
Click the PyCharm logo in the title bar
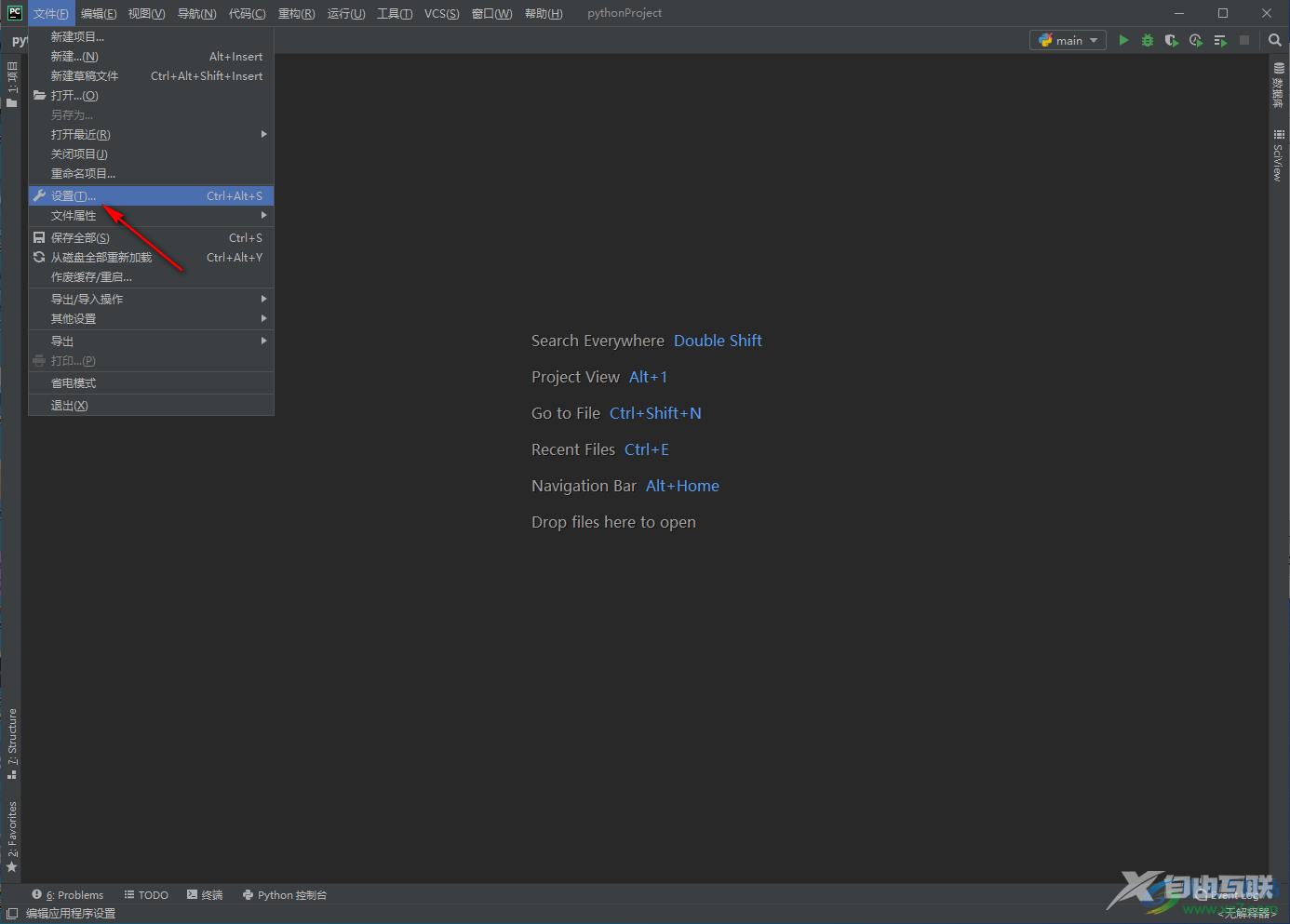click(14, 13)
